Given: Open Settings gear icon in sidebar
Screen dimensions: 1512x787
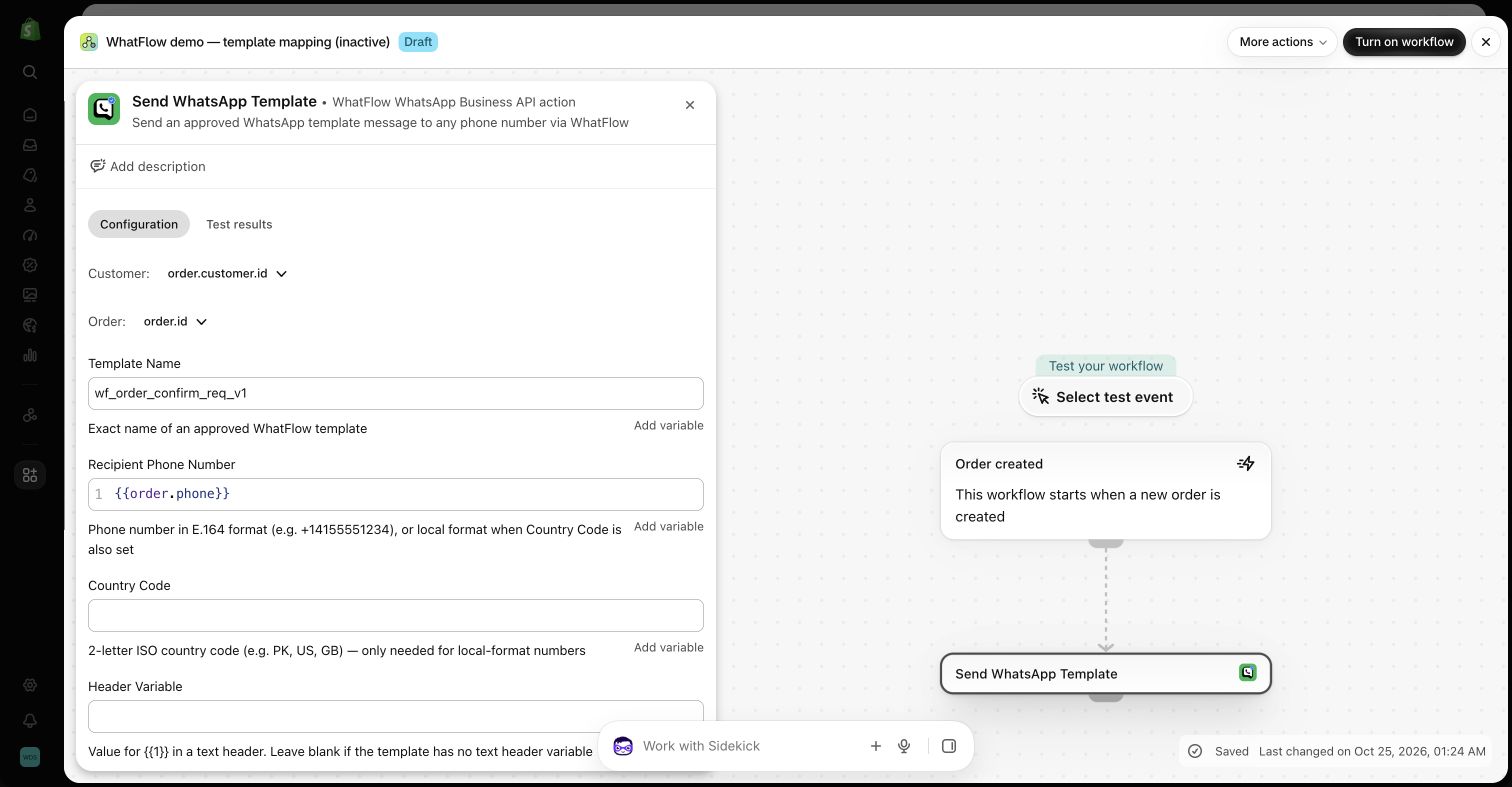Looking at the screenshot, I should coord(30,685).
